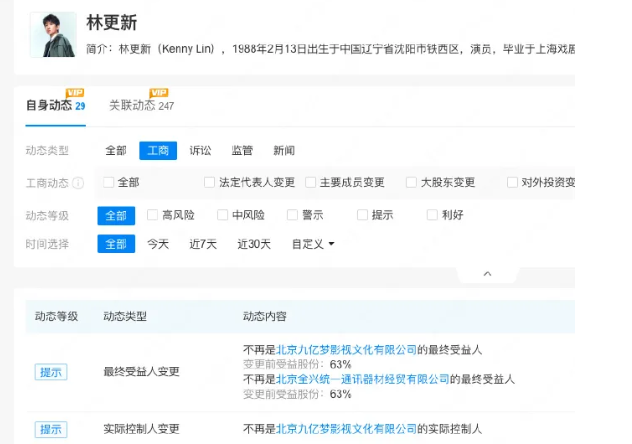Viewport: 632px width, 444px height.
Task: Click the 提示 tag on 最终受益人变更 row
Action: point(51,372)
